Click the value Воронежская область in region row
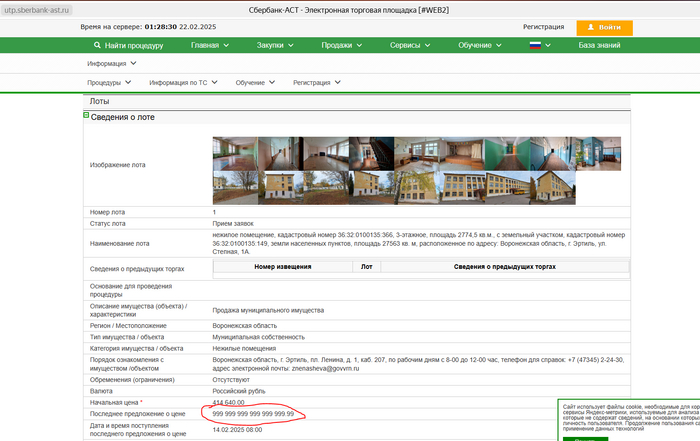Image resolution: width=700 pixels, height=441 pixels. pos(245,326)
